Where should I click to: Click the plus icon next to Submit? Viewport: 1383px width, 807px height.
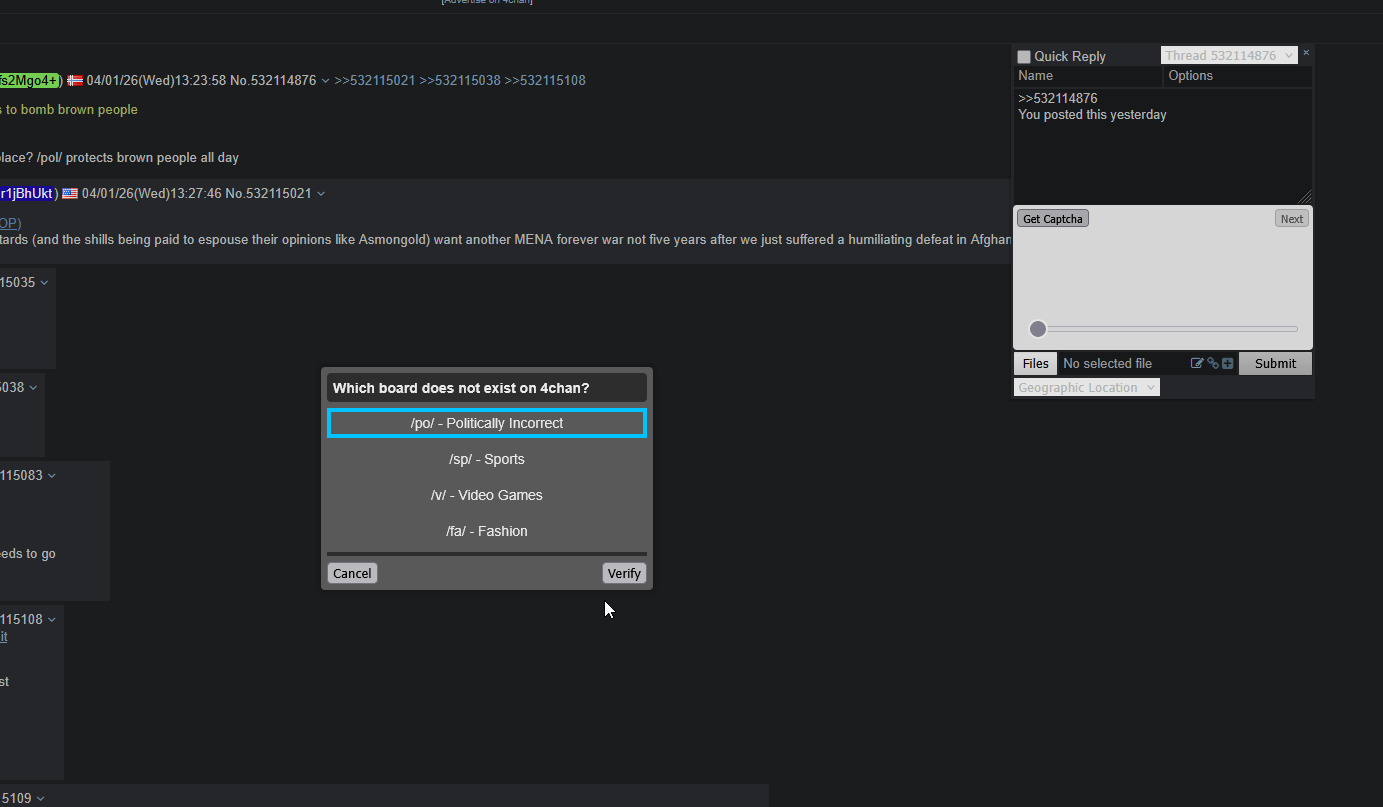1228,364
